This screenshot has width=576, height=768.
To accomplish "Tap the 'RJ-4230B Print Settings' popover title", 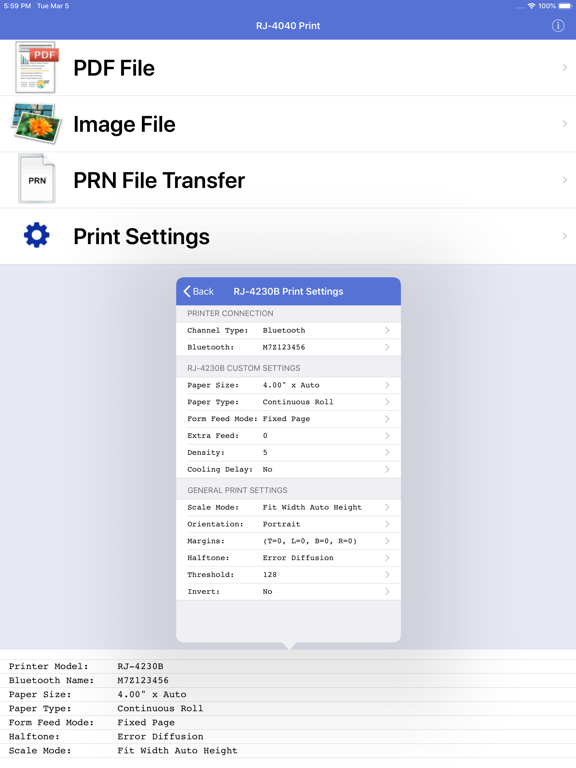I will [288, 291].
